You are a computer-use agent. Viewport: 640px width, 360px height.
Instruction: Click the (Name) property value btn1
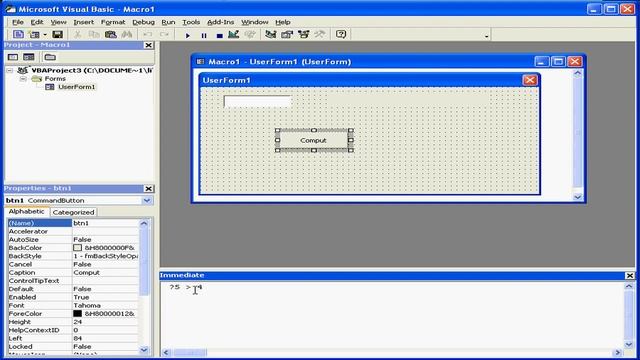pyautogui.click(x=105, y=223)
